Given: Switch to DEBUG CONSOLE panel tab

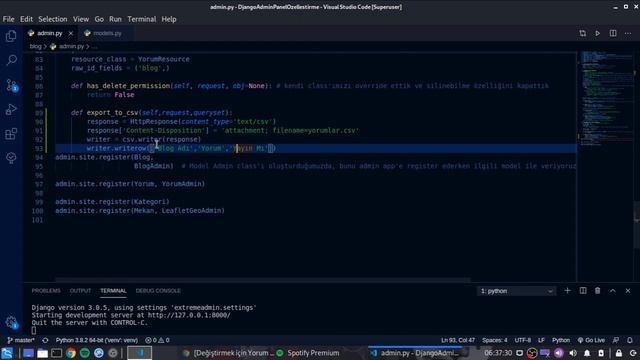Looking at the screenshot, I should [x=158, y=291].
